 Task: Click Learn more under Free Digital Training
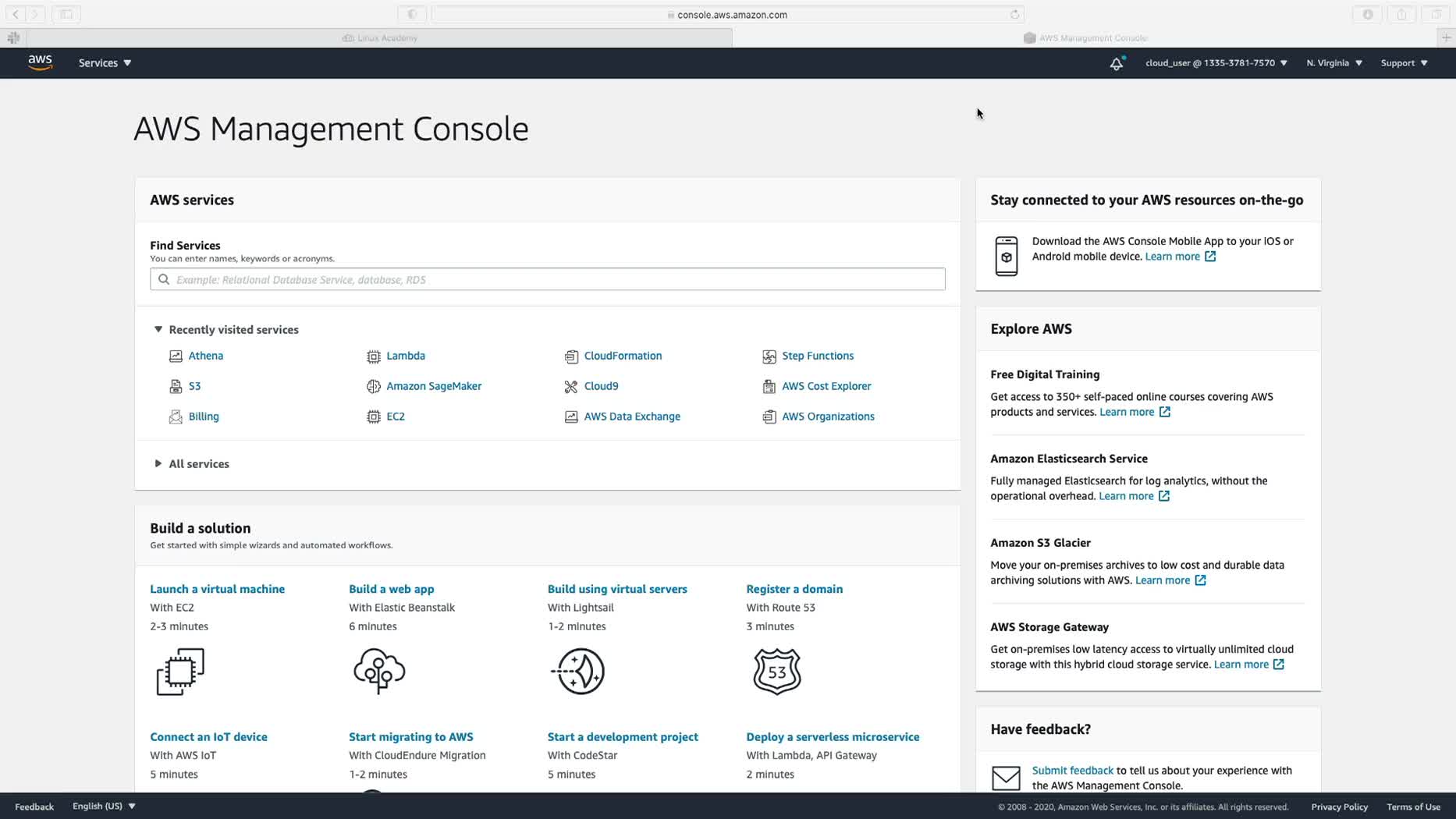click(1135, 412)
